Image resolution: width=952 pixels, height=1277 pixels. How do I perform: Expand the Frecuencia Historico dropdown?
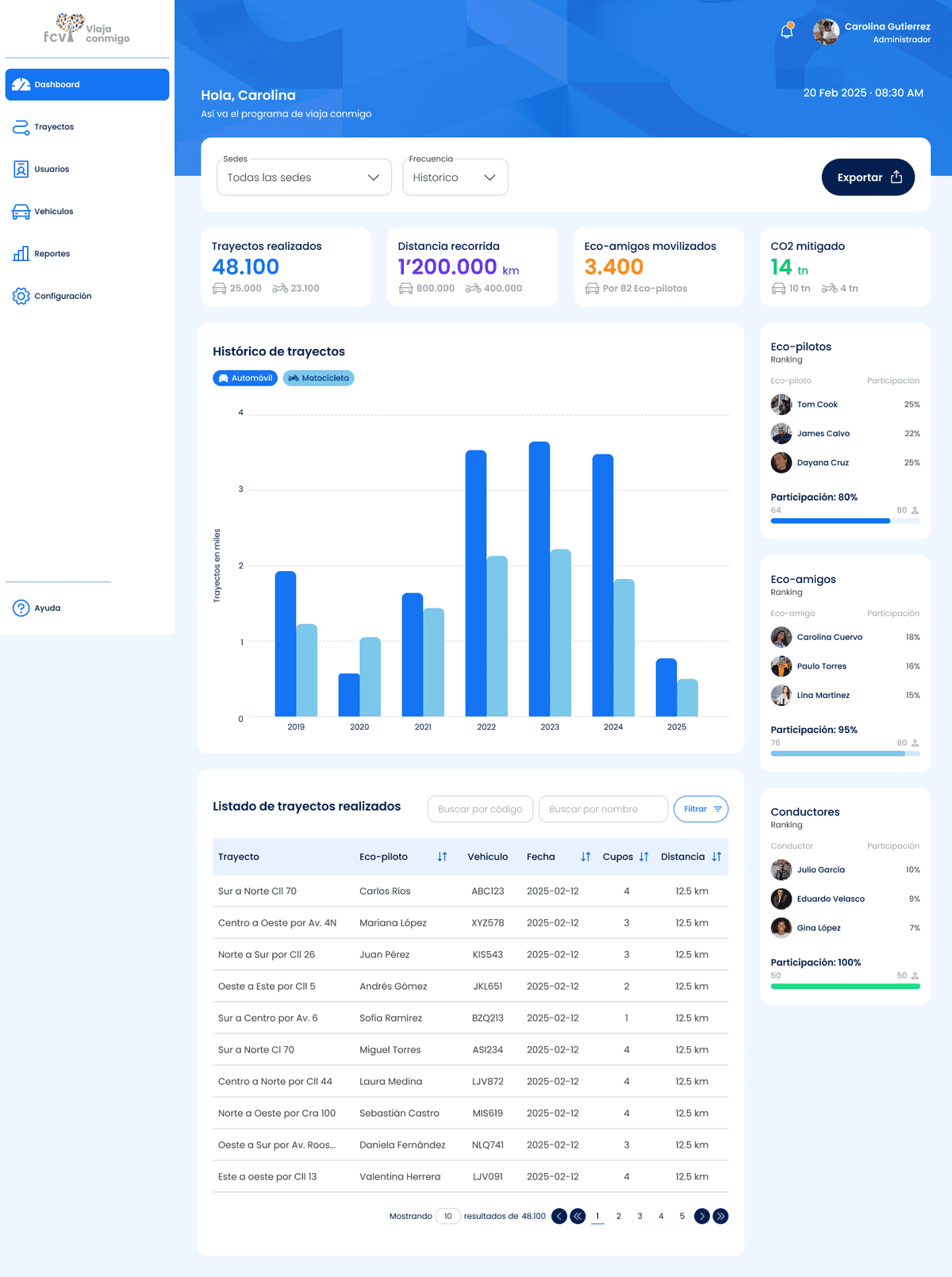(x=455, y=178)
